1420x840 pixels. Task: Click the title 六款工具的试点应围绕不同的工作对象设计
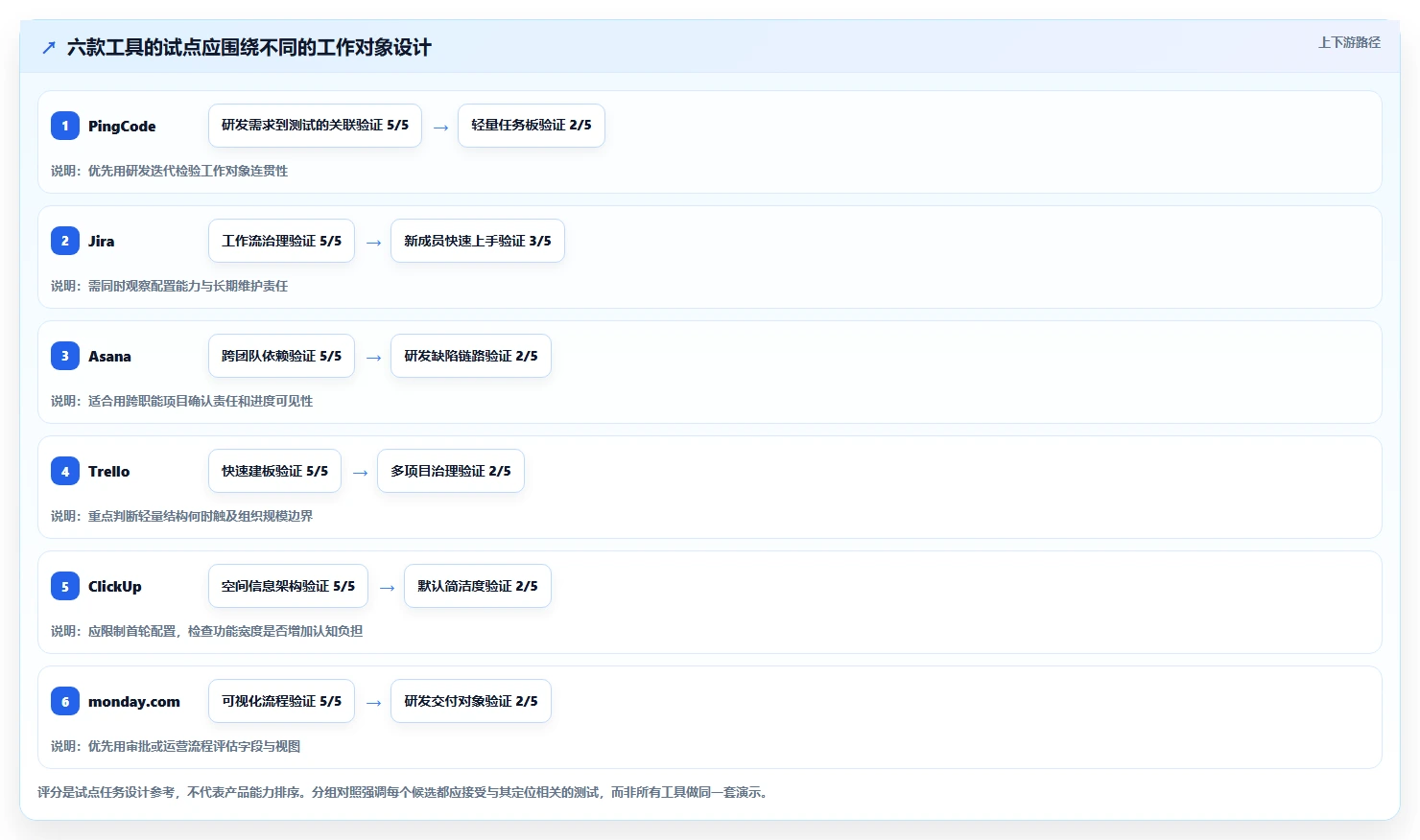click(x=249, y=47)
